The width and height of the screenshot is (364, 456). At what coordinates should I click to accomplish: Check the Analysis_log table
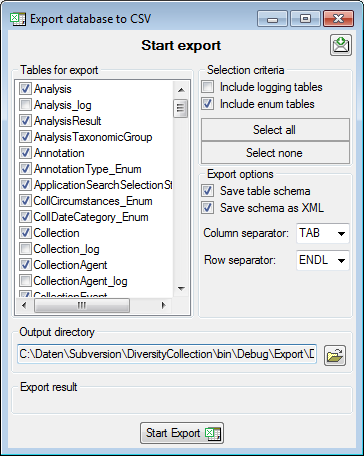[x=25, y=105]
